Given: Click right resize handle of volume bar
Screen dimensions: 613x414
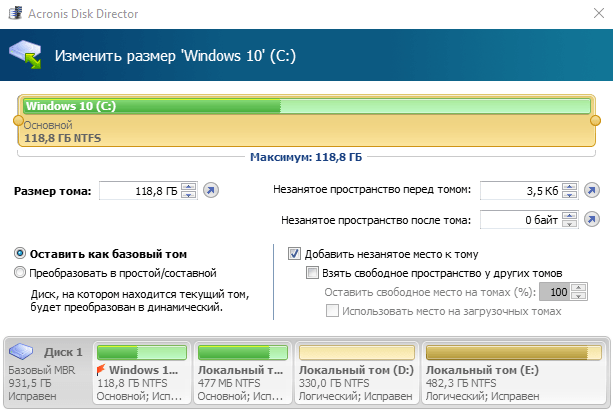Looking at the screenshot, I should [x=595, y=120].
